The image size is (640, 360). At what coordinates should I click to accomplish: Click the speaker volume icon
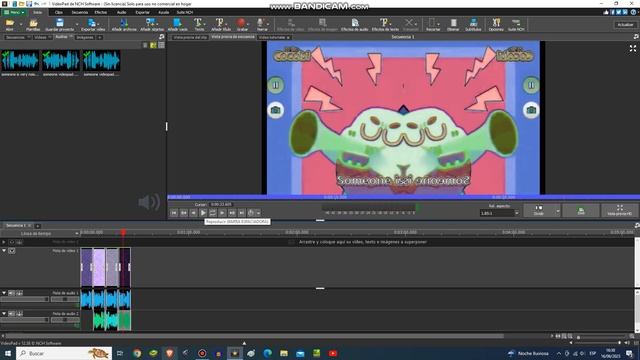click(x=149, y=202)
